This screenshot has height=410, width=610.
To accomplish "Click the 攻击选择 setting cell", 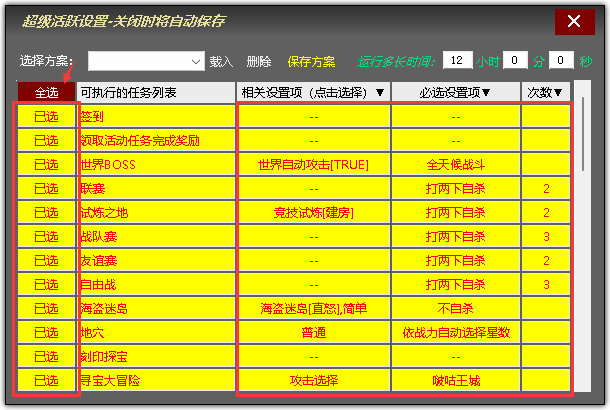I will pos(314,380).
